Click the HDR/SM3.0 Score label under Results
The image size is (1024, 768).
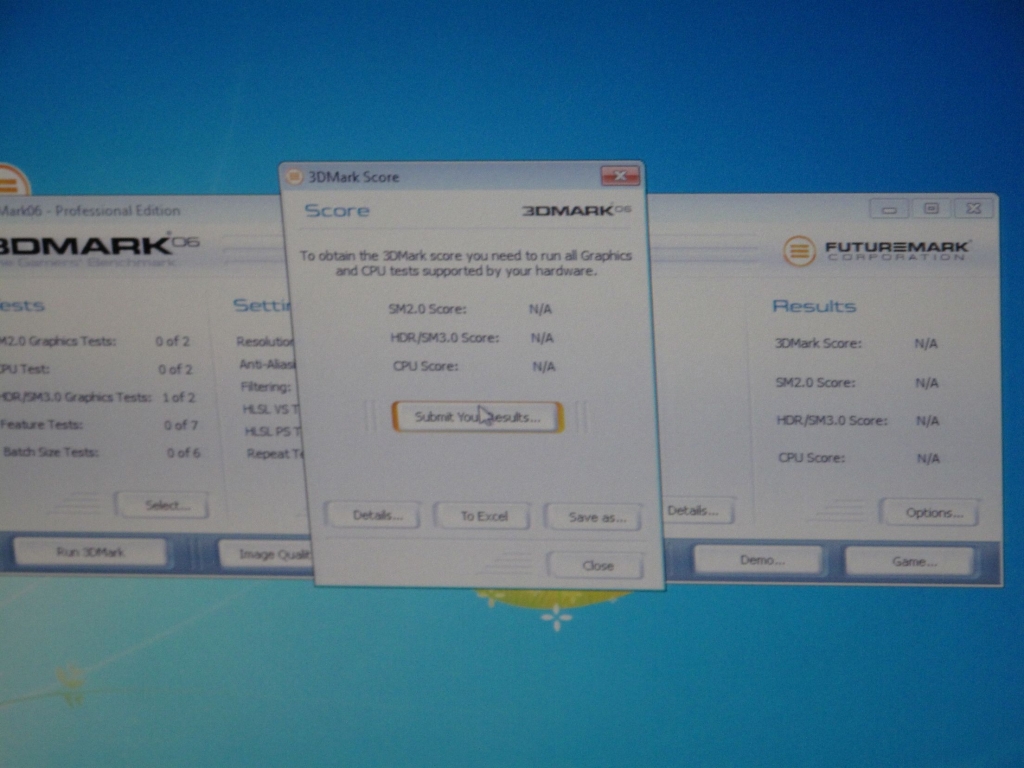[x=831, y=420]
